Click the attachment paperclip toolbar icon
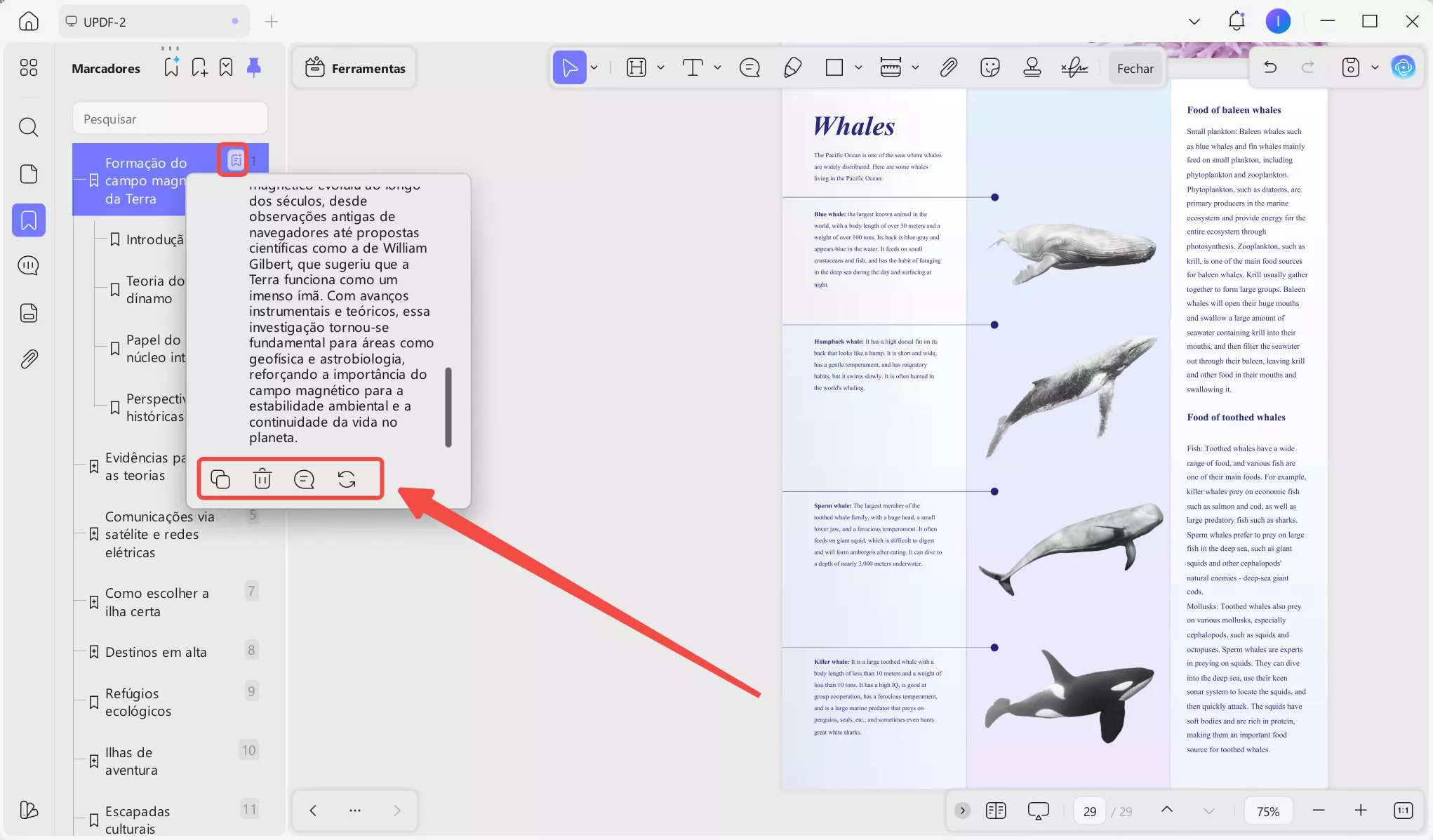Screen dimensions: 1433x840 948,67
